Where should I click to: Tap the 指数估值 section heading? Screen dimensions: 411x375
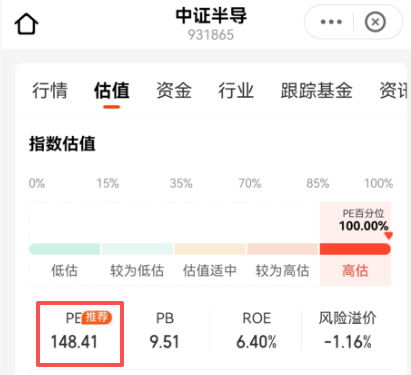(62, 144)
